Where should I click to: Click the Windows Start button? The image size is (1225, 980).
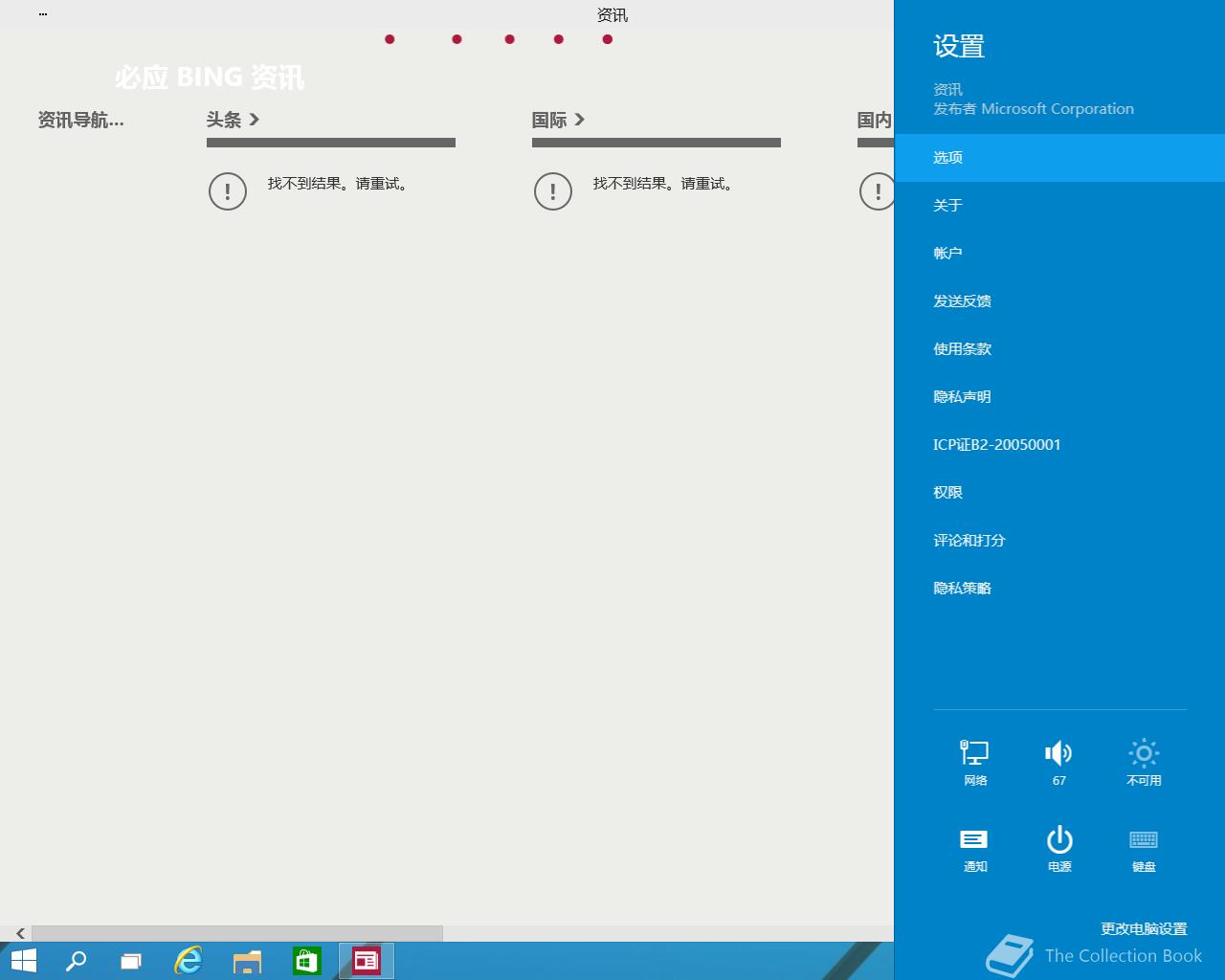click(x=23, y=961)
